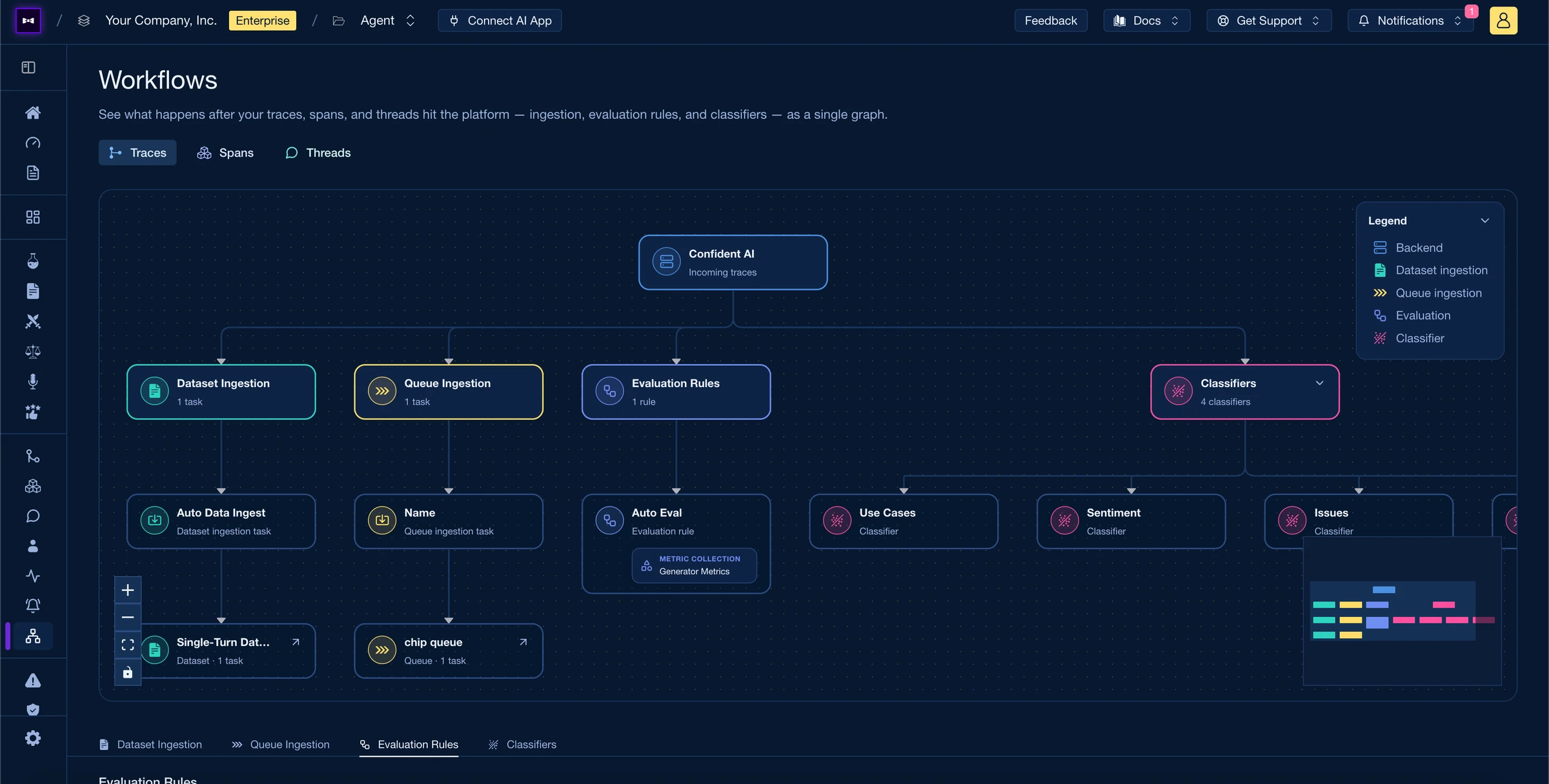The height and width of the screenshot is (784, 1549).
Task: Switch to the Threads tab
Action: (318, 153)
